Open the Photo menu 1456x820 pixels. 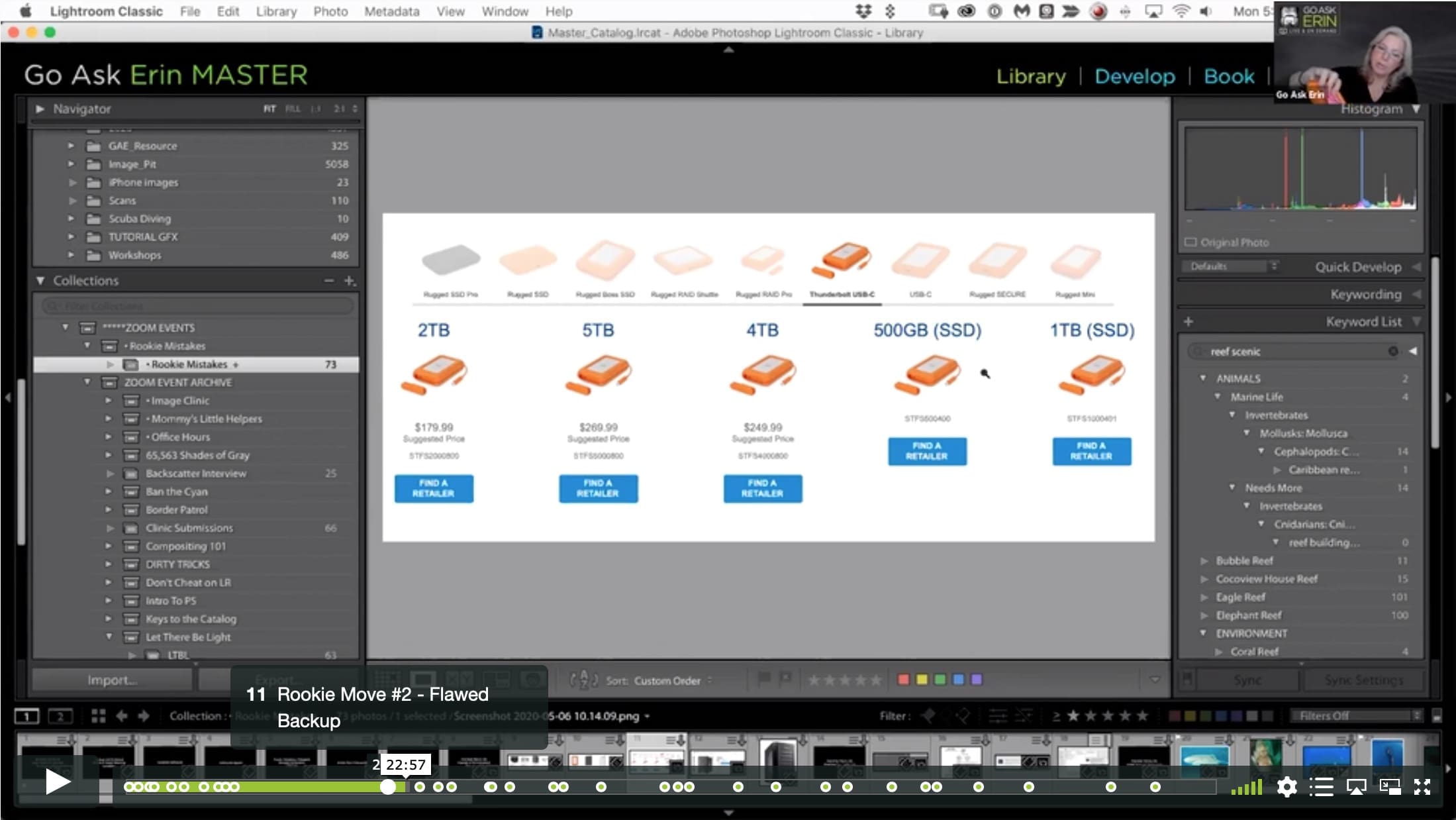(x=330, y=11)
